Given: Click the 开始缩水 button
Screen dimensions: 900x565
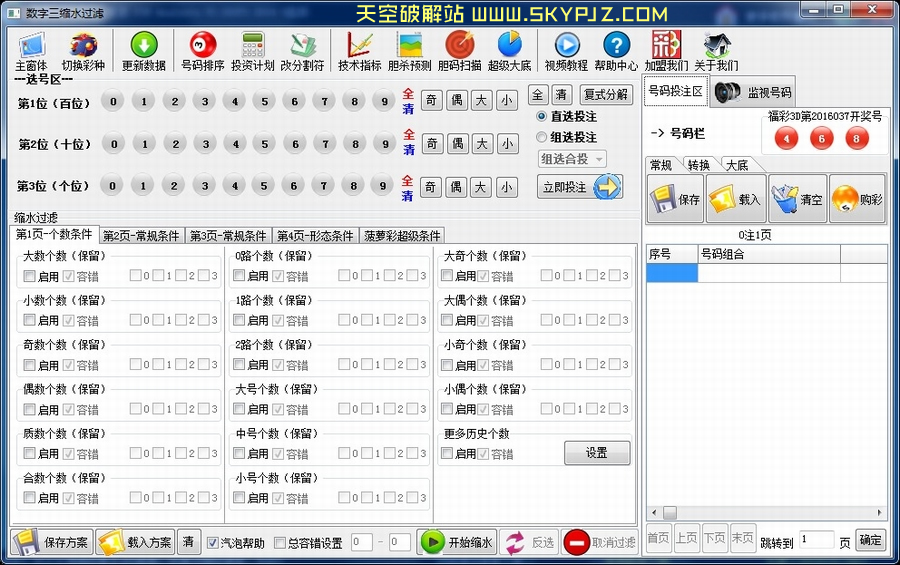Looking at the screenshot, I should pyautogui.click(x=456, y=542).
